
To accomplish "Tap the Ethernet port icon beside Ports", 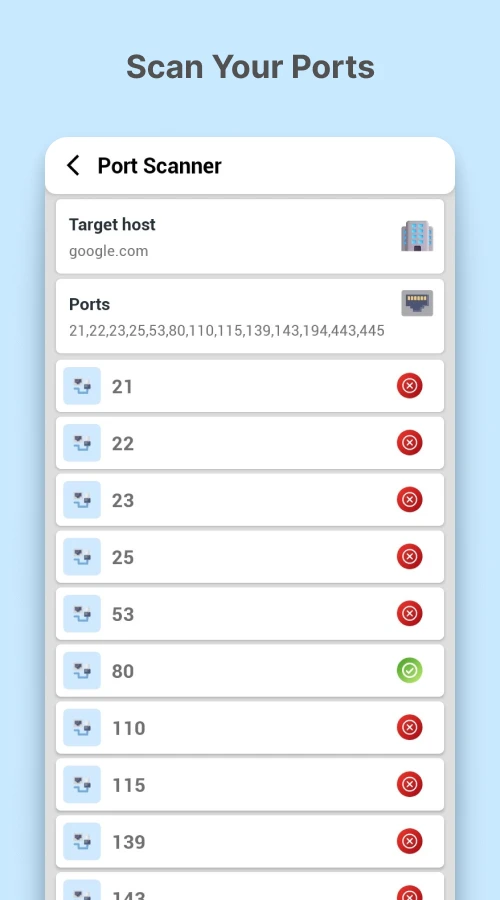I will tap(417, 303).
